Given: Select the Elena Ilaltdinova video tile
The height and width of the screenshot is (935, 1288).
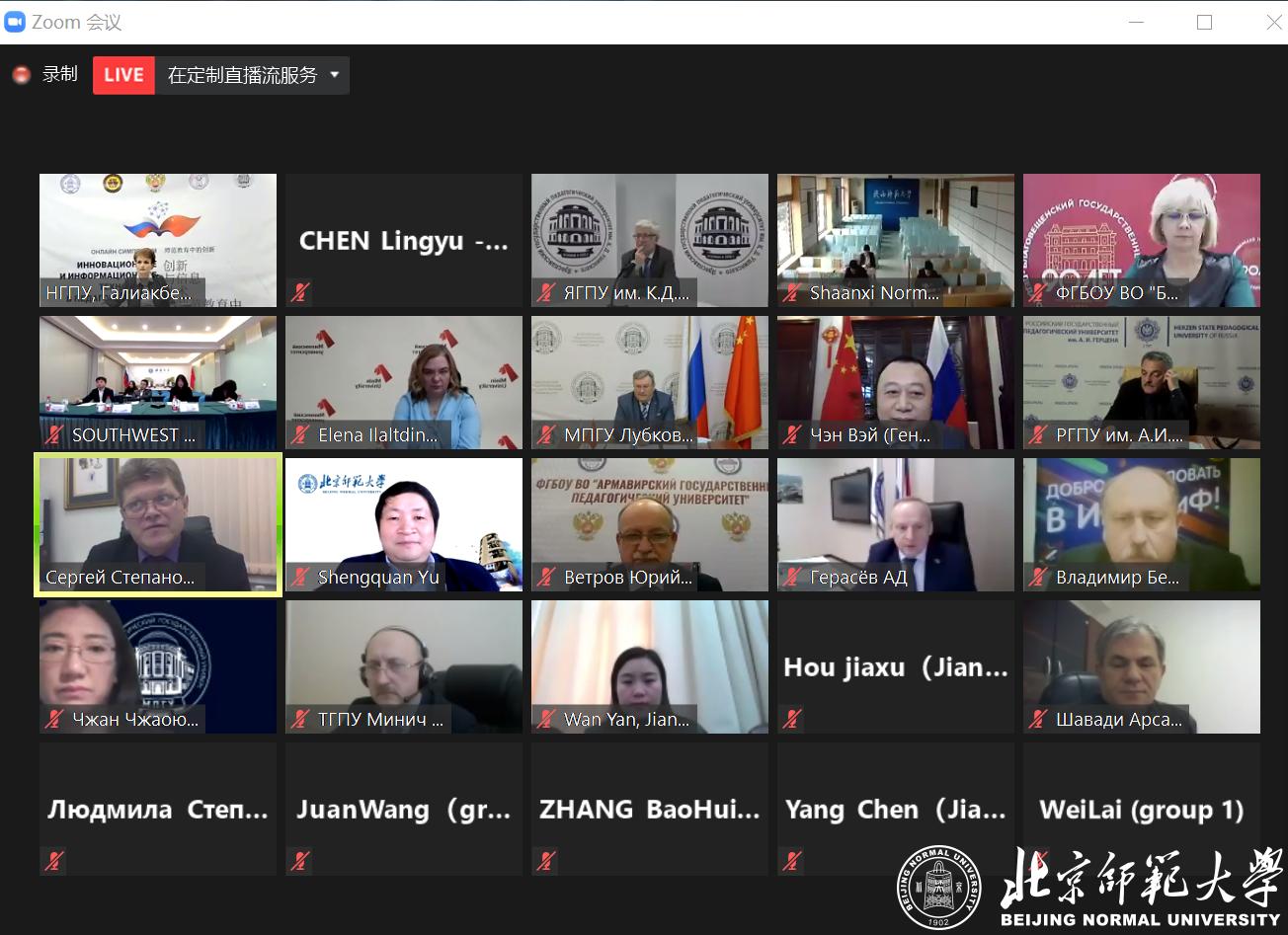Looking at the screenshot, I should pos(403,380).
